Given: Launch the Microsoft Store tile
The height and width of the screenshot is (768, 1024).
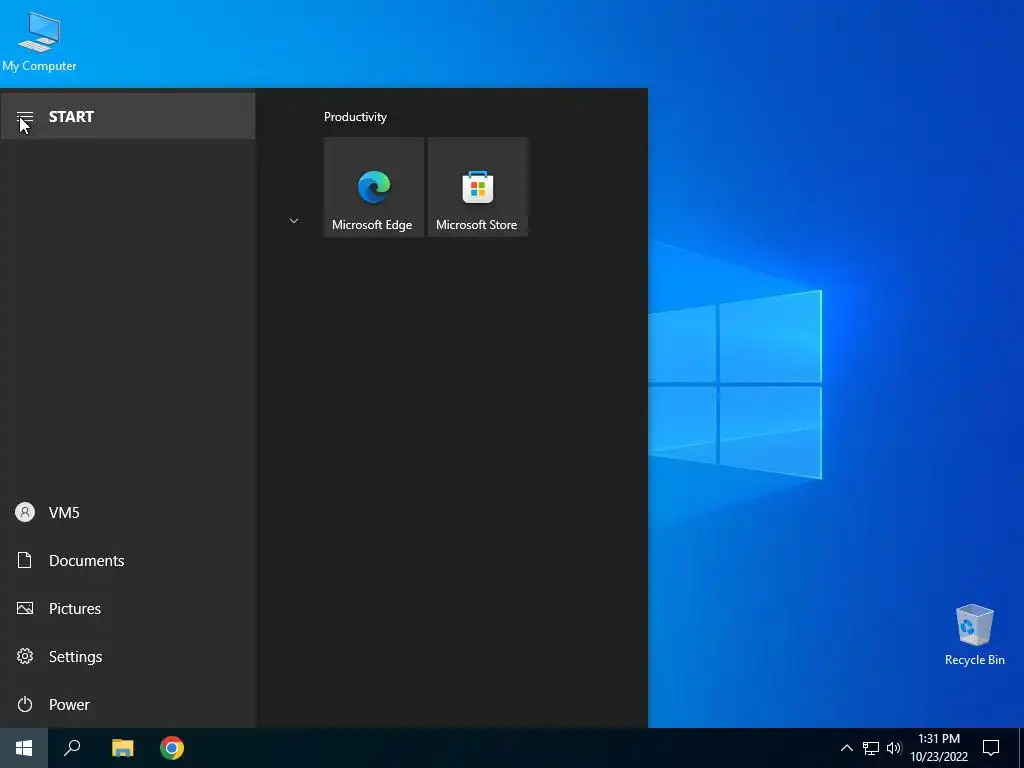Looking at the screenshot, I should tap(477, 187).
